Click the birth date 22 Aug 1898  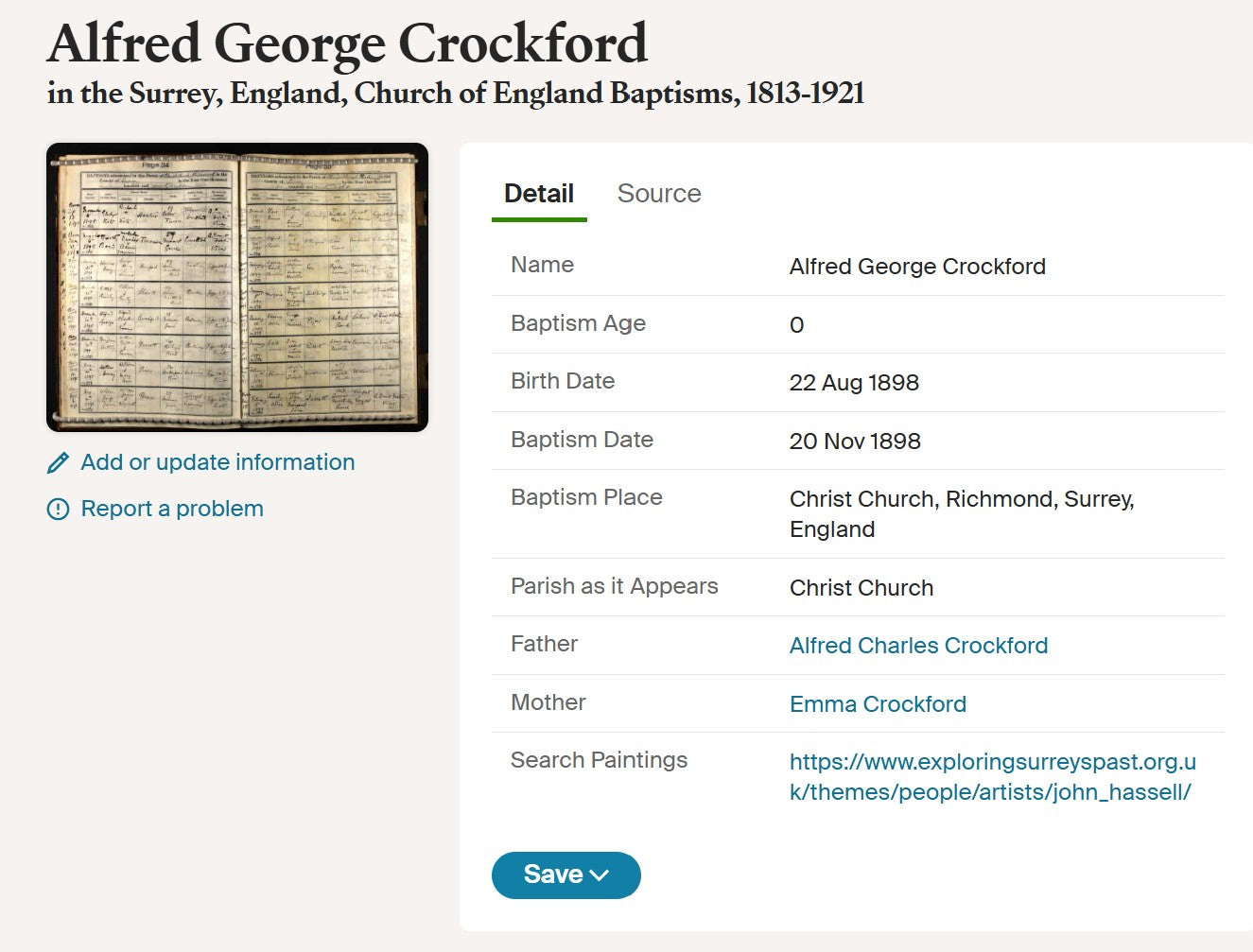click(x=854, y=383)
